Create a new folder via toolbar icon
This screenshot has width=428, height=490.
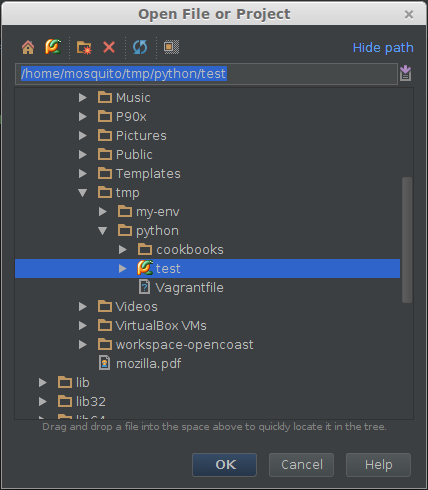[x=84, y=47]
